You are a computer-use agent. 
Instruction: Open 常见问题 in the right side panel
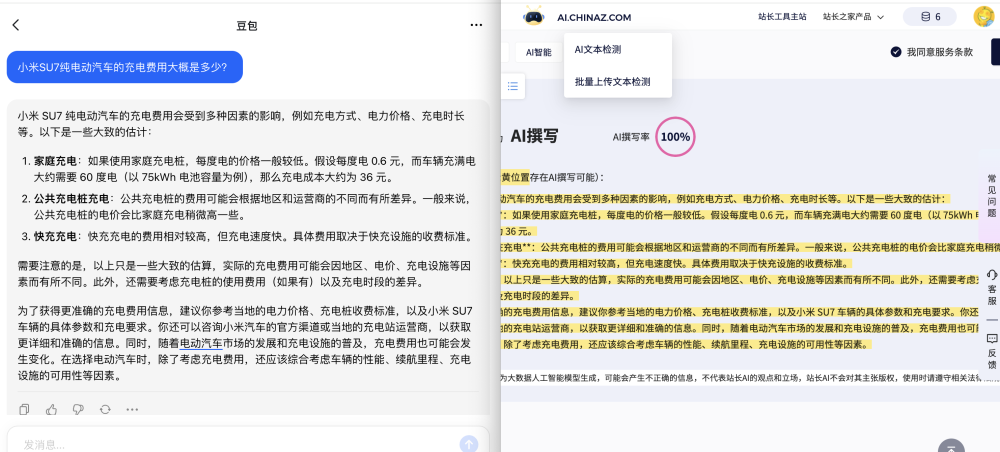point(992,195)
